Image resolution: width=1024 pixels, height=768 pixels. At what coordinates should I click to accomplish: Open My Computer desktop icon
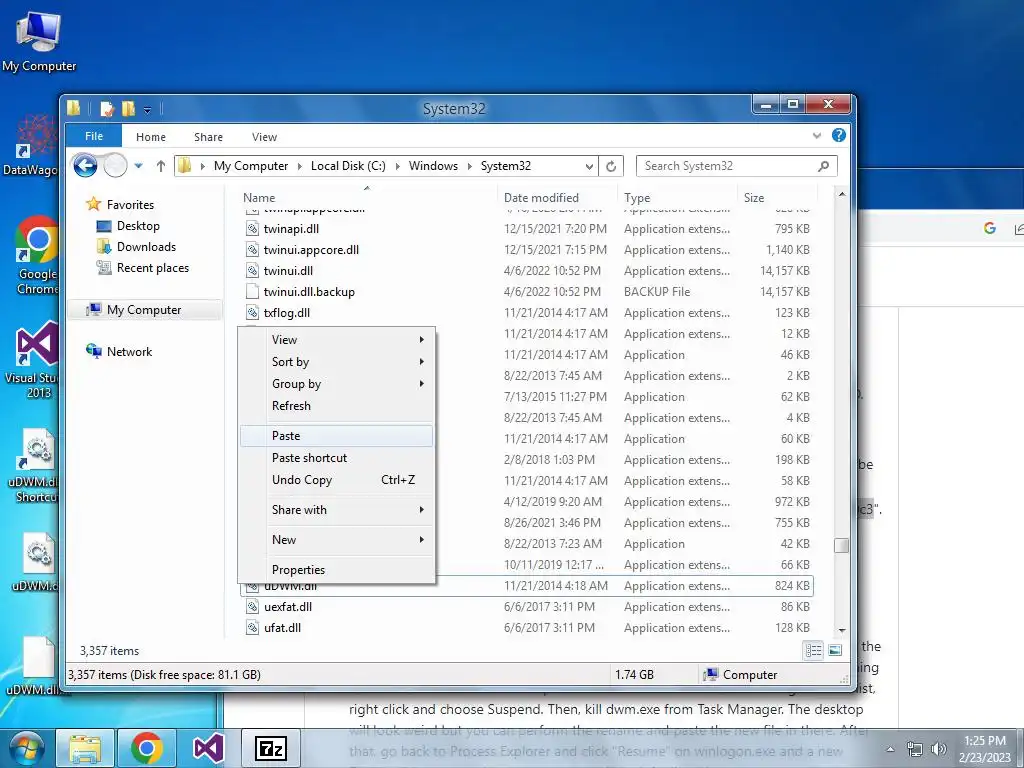coord(39,40)
